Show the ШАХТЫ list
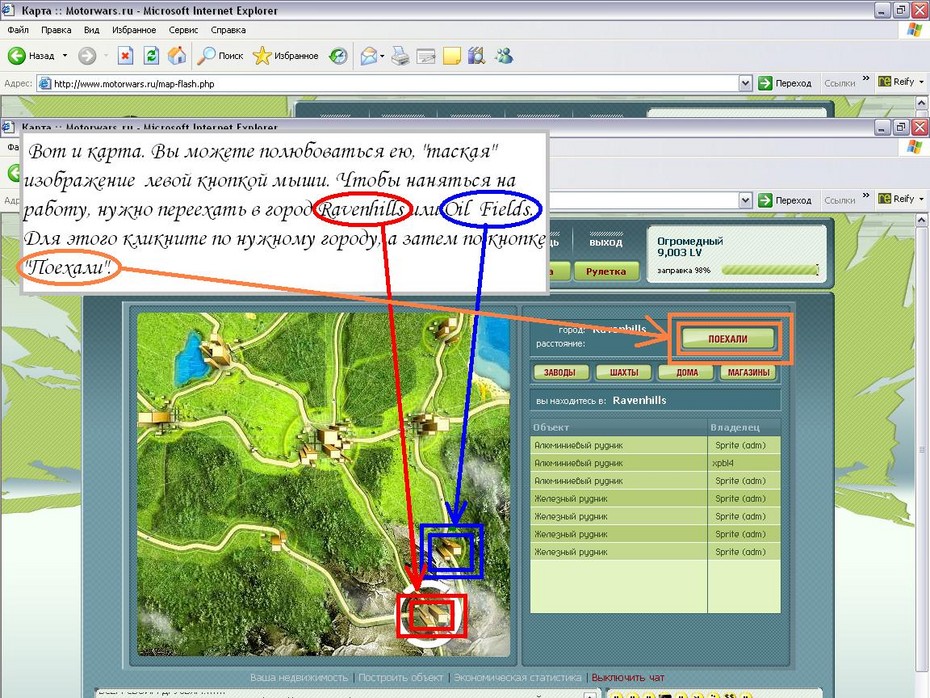The height and width of the screenshot is (698, 930). (624, 372)
